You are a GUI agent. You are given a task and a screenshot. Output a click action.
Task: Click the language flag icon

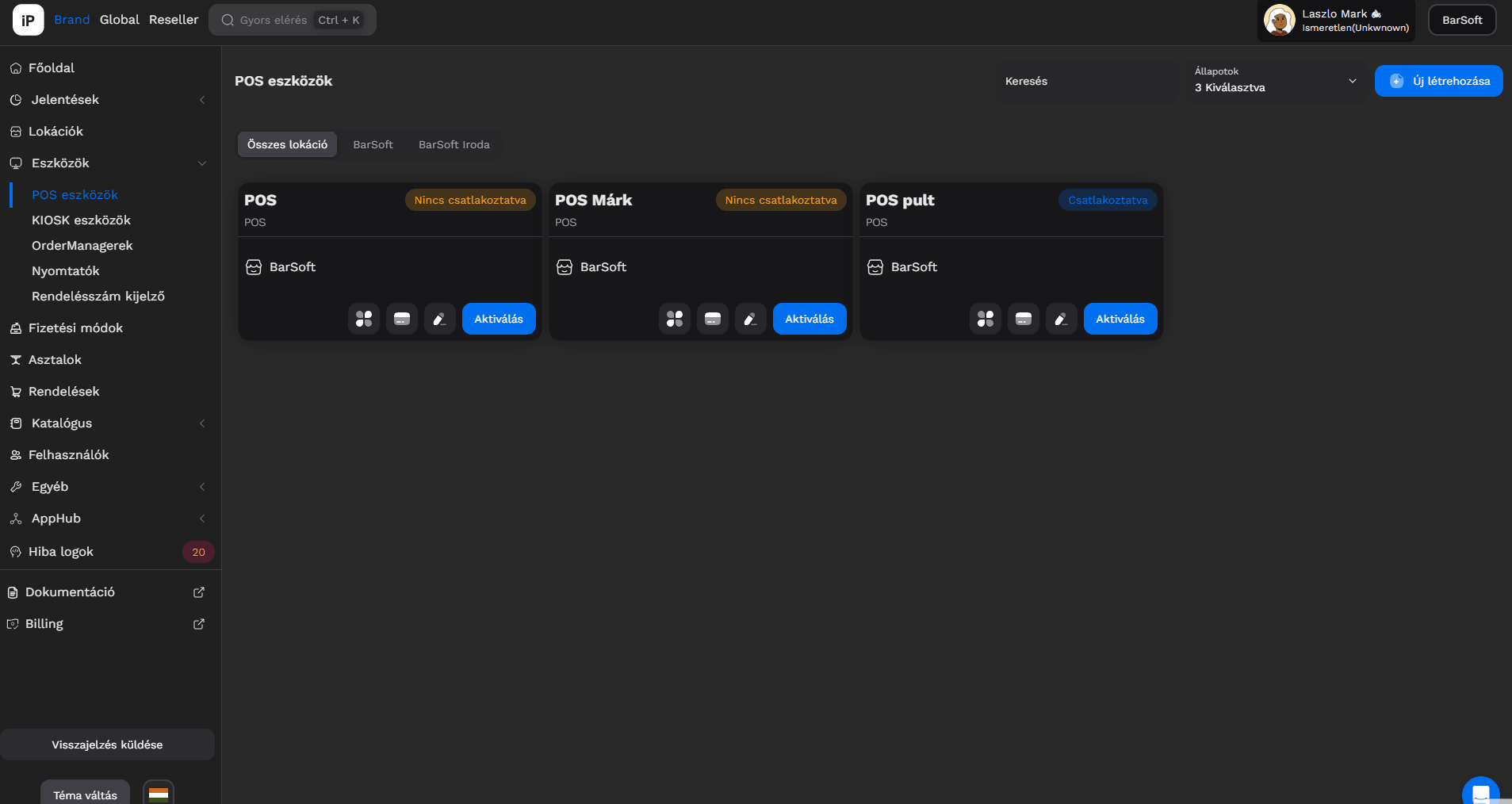pos(159,794)
